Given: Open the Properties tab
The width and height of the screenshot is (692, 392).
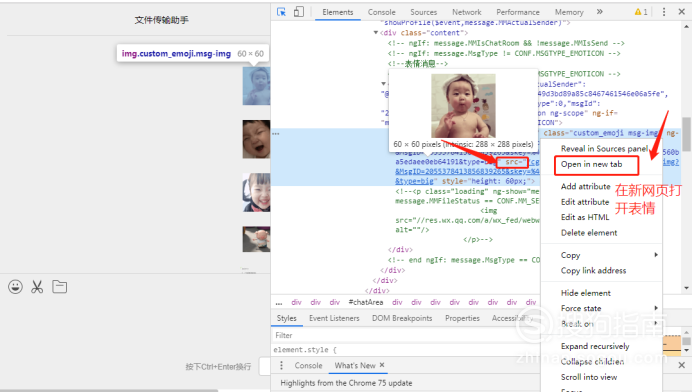Looking at the screenshot, I should tap(462, 318).
